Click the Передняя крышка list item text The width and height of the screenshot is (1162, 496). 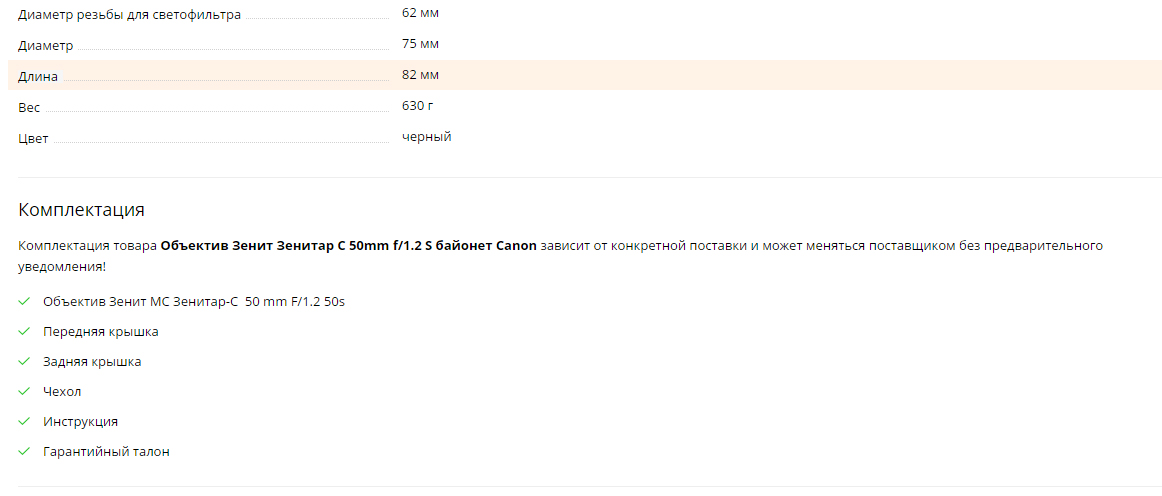pos(101,331)
